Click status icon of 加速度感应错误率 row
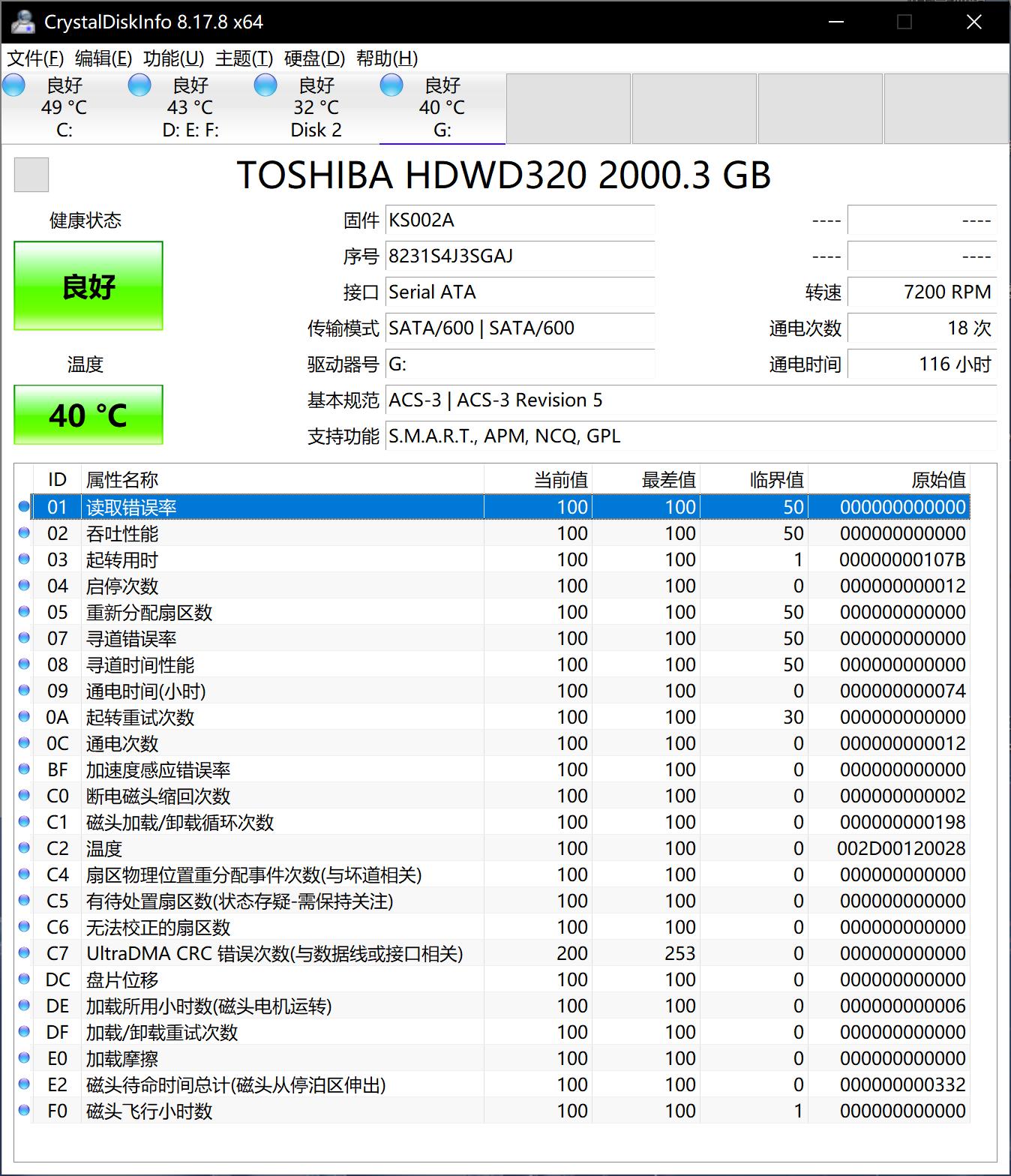Viewport: 1011px width, 1176px height. click(x=24, y=769)
